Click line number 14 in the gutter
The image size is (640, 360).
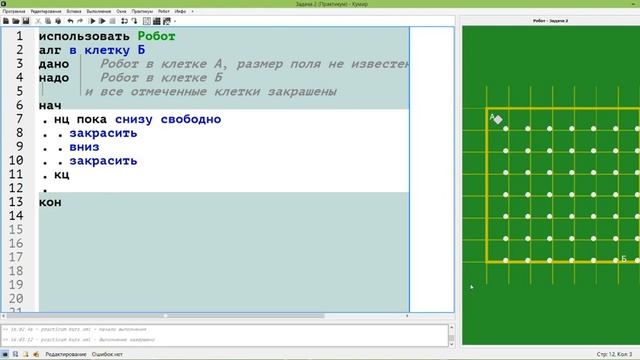coord(16,216)
